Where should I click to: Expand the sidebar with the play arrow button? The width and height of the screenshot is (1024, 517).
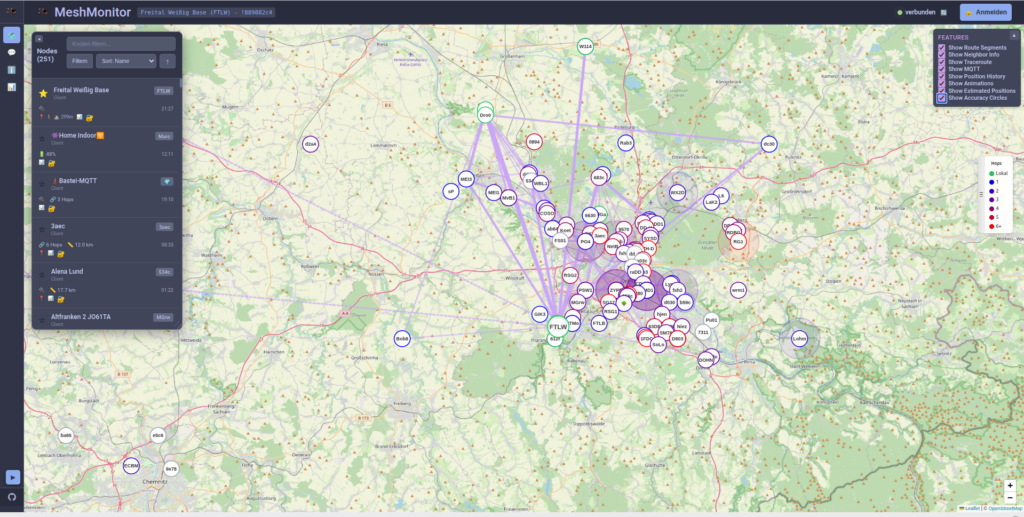[x=12, y=477]
